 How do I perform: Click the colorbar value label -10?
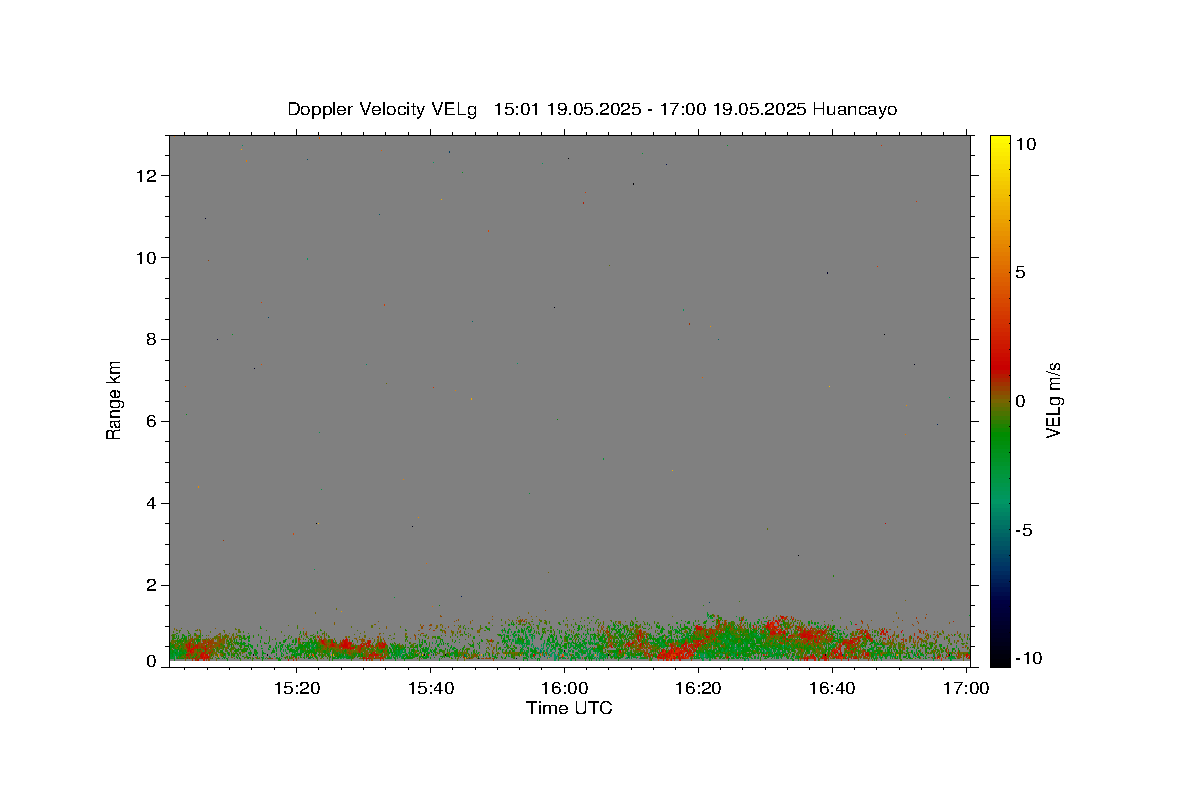(x=1027, y=658)
